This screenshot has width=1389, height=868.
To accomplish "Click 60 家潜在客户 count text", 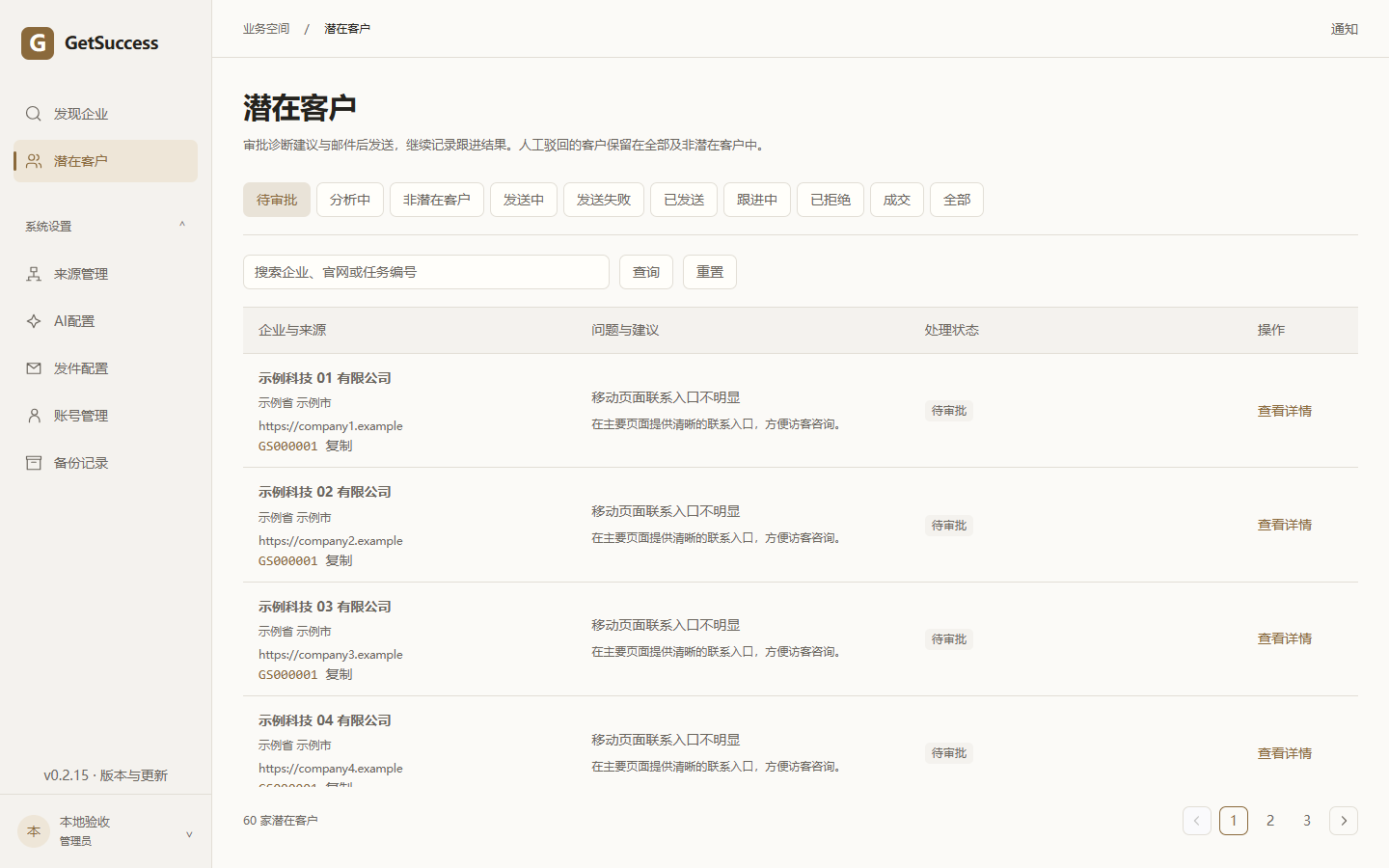I will (281, 821).
